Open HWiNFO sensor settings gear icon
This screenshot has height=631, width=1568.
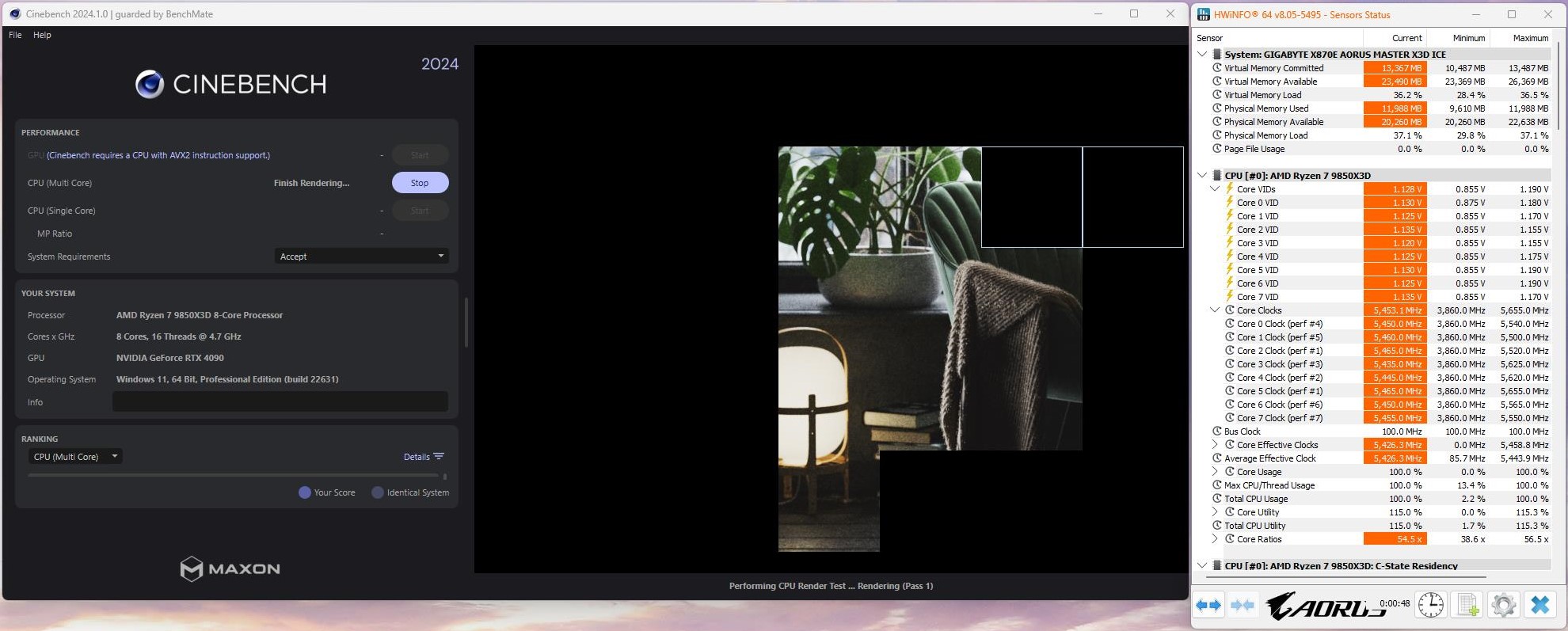tap(1503, 606)
